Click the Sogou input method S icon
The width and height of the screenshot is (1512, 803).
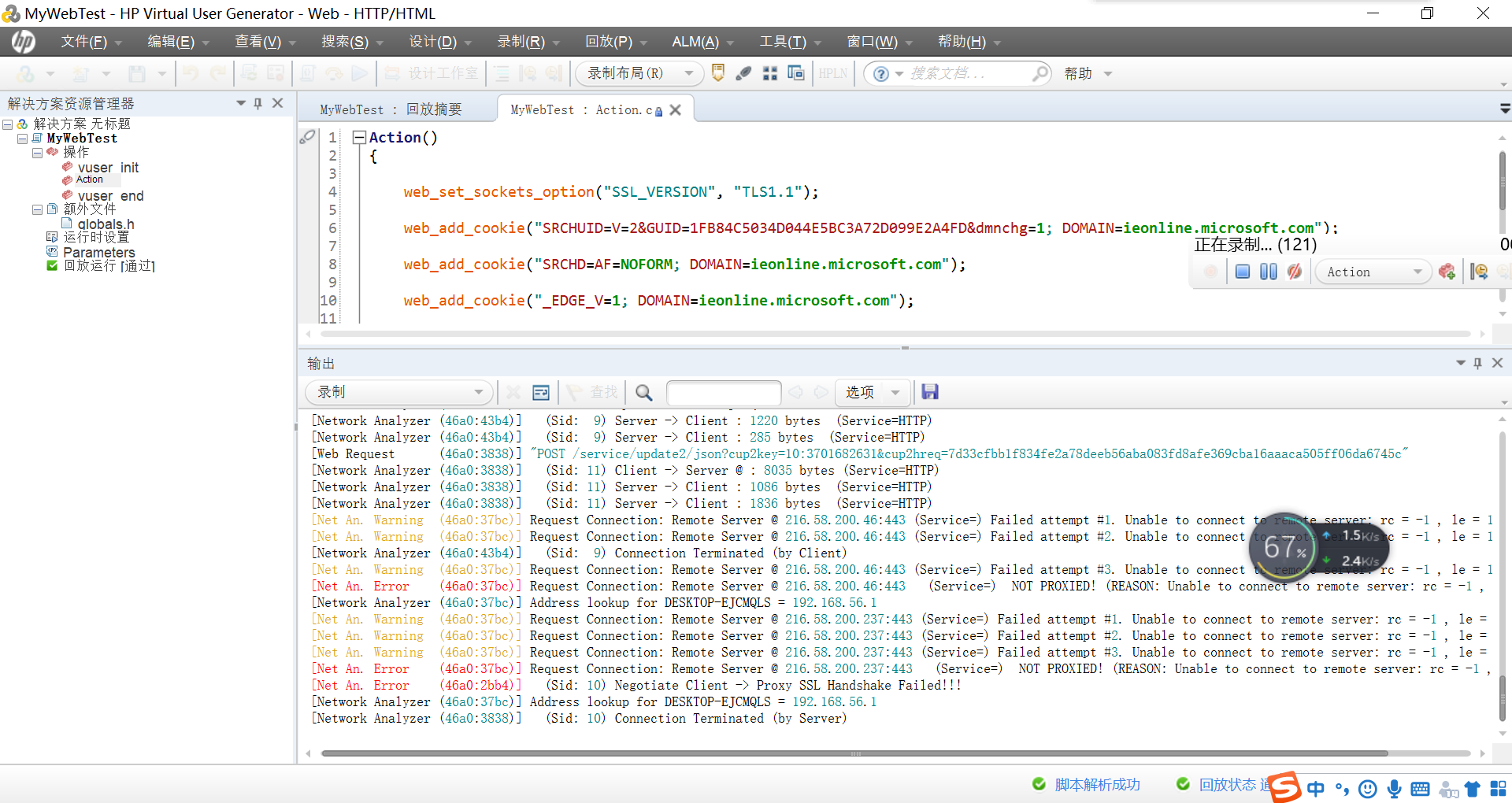click(x=1284, y=787)
